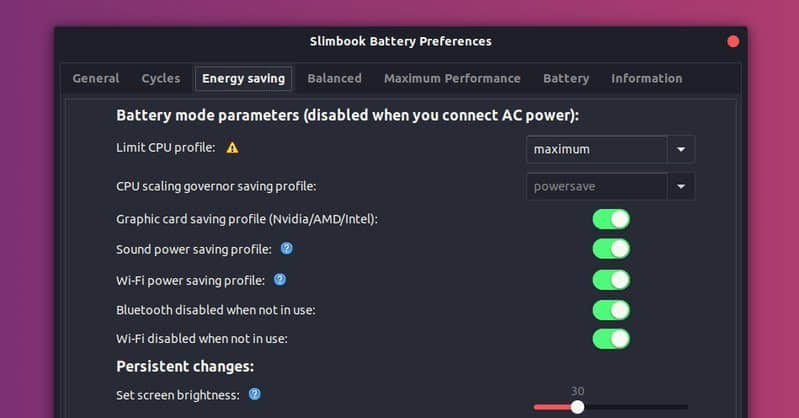The height and width of the screenshot is (418, 799).
Task: Click help icon next to Sound power saving
Action: 287,248
